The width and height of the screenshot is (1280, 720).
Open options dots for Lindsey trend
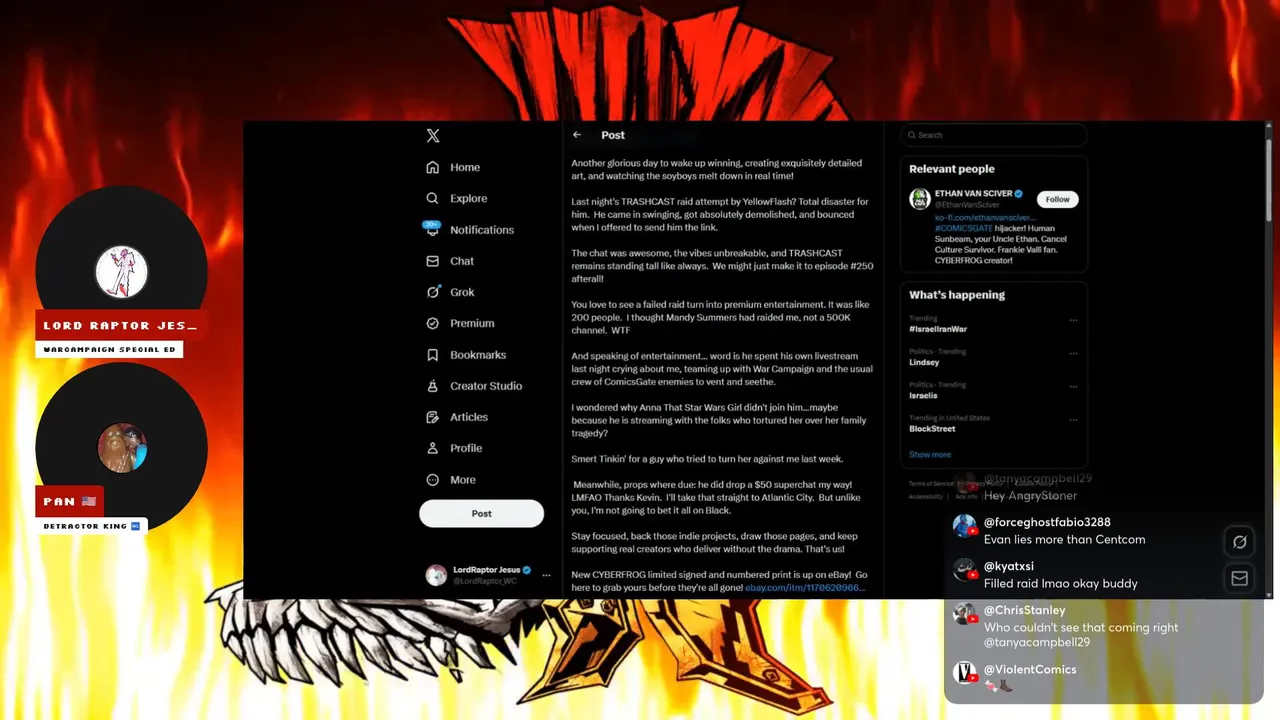pos(1073,353)
